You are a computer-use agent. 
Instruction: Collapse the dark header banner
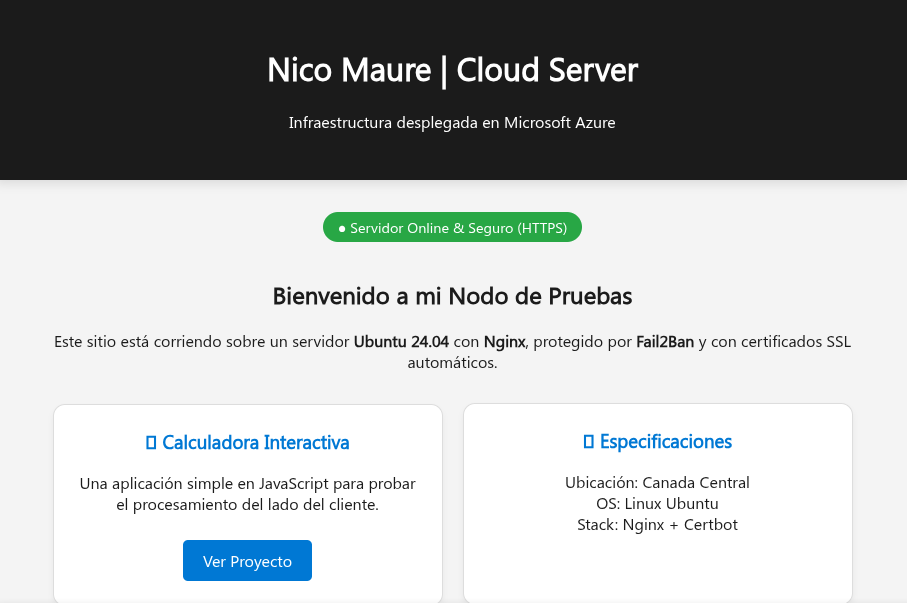point(452,89)
